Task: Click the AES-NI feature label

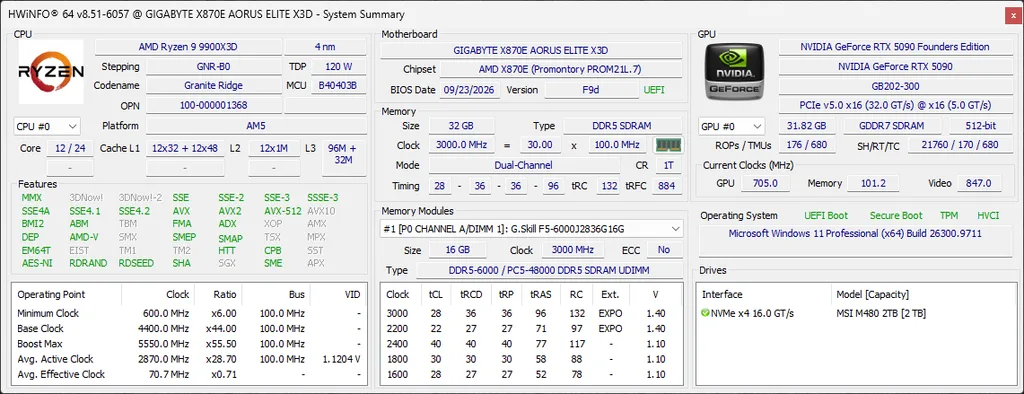Action: click(37, 263)
